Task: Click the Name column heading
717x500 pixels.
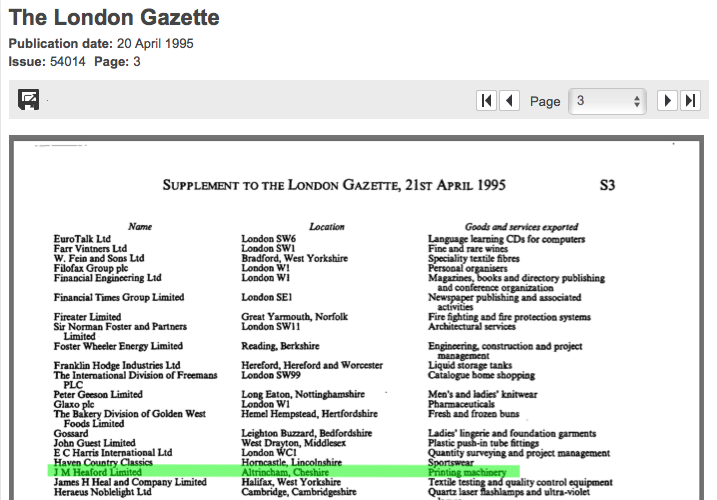Action: 140,226
